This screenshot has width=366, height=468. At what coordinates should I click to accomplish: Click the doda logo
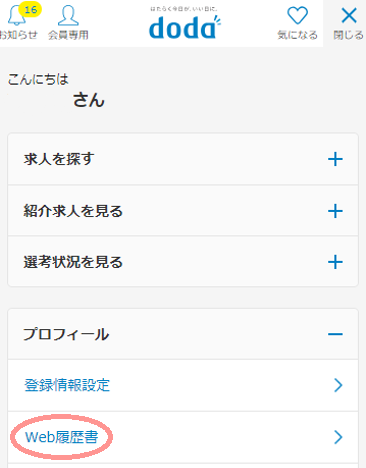(184, 27)
